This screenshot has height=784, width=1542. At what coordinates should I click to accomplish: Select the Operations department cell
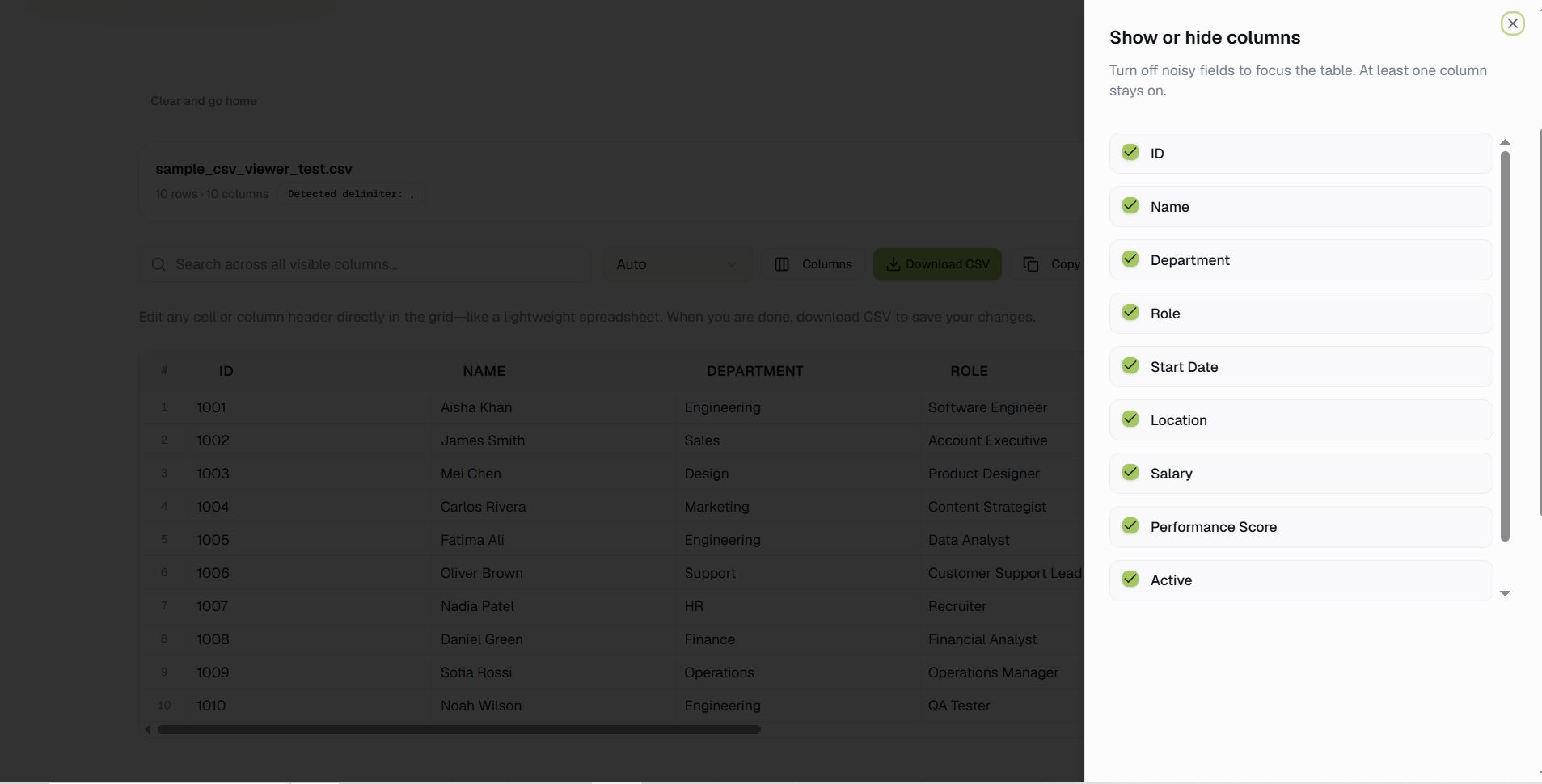click(x=798, y=672)
